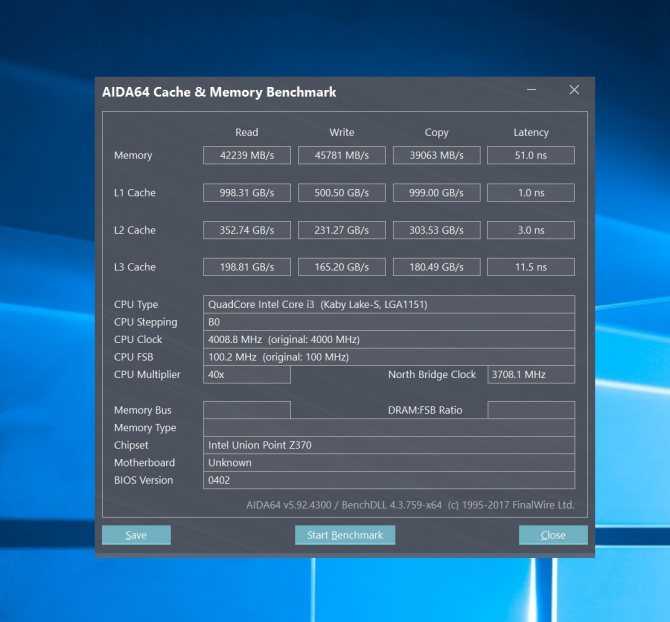
Task: Select L3 Cache read 198.81 GB/s
Action: [247, 267]
